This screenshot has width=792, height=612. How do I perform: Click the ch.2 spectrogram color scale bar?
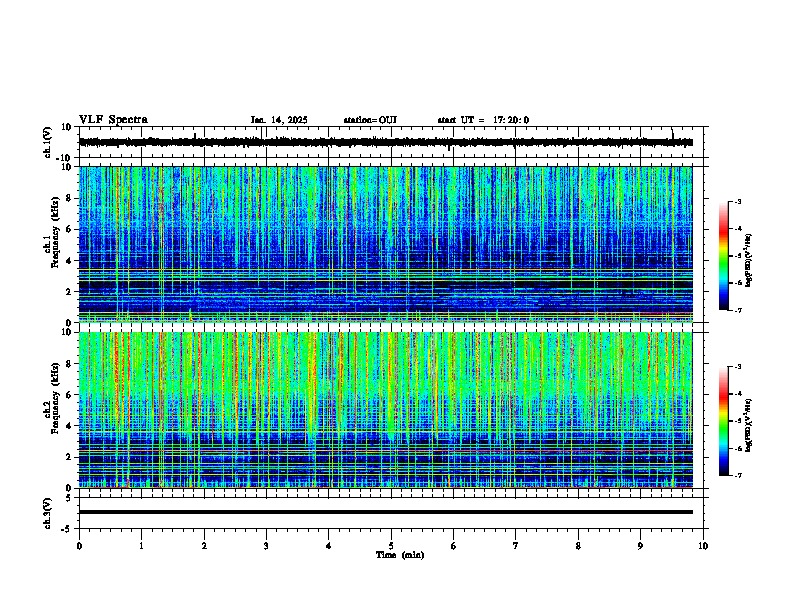[x=724, y=421]
